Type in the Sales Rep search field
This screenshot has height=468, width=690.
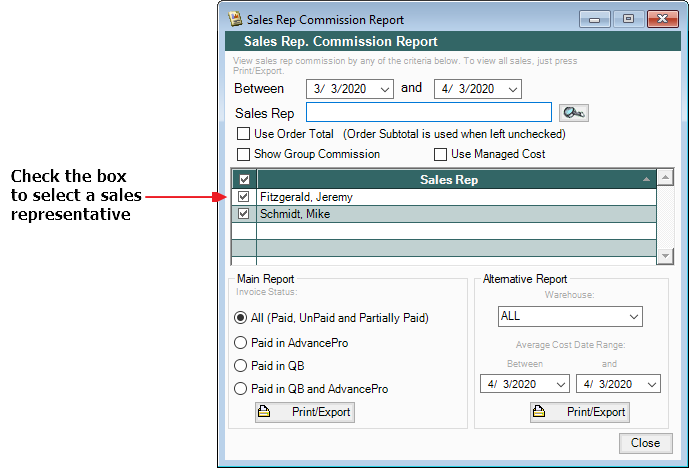pos(429,112)
